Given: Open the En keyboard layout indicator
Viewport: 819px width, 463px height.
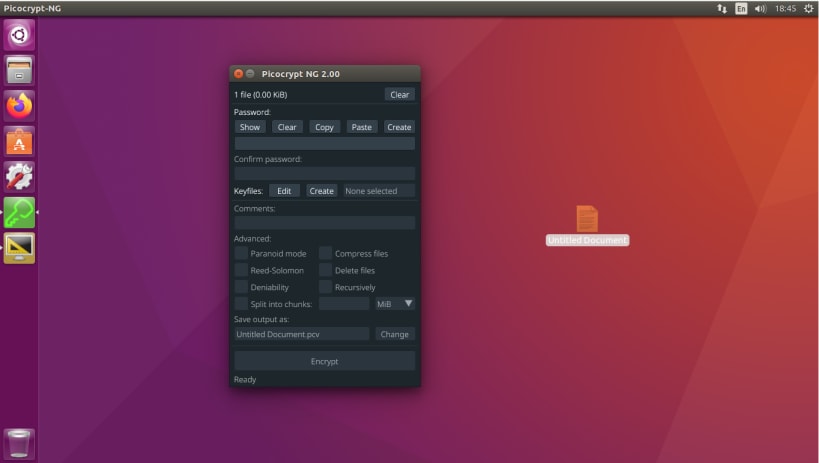Looking at the screenshot, I should point(741,8).
